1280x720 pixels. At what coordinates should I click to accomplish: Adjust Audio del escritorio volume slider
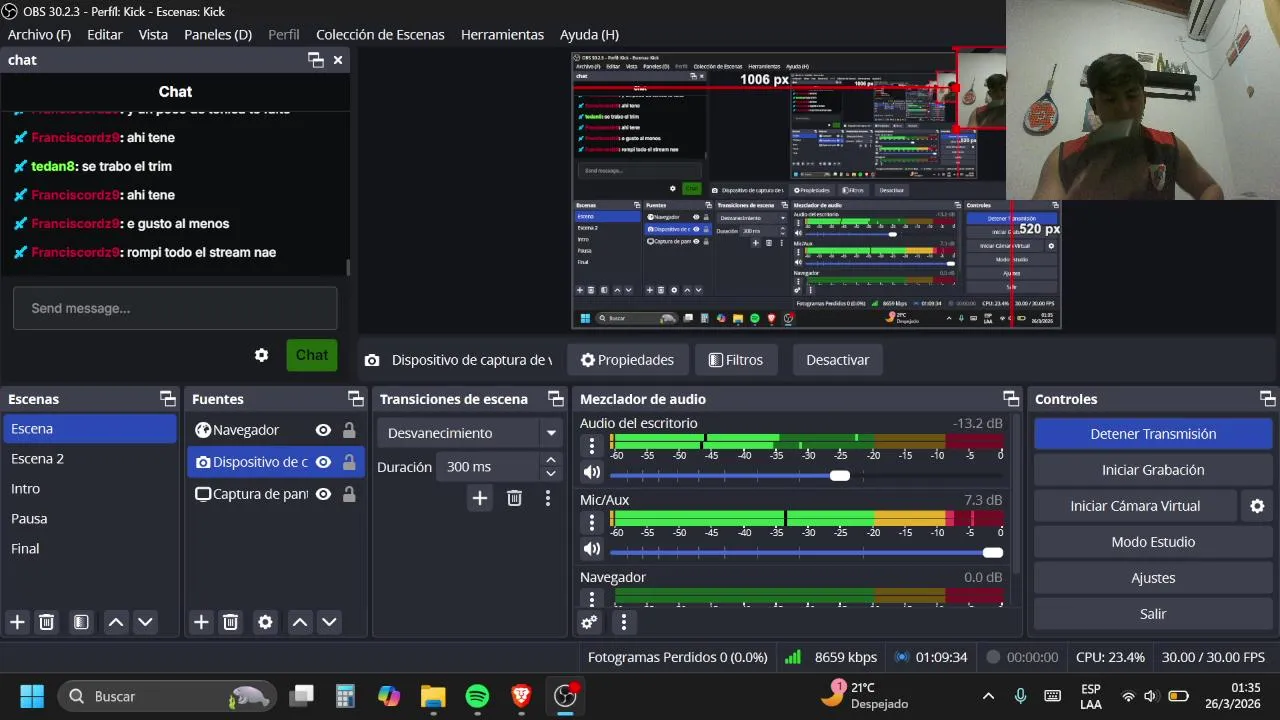pos(840,475)
